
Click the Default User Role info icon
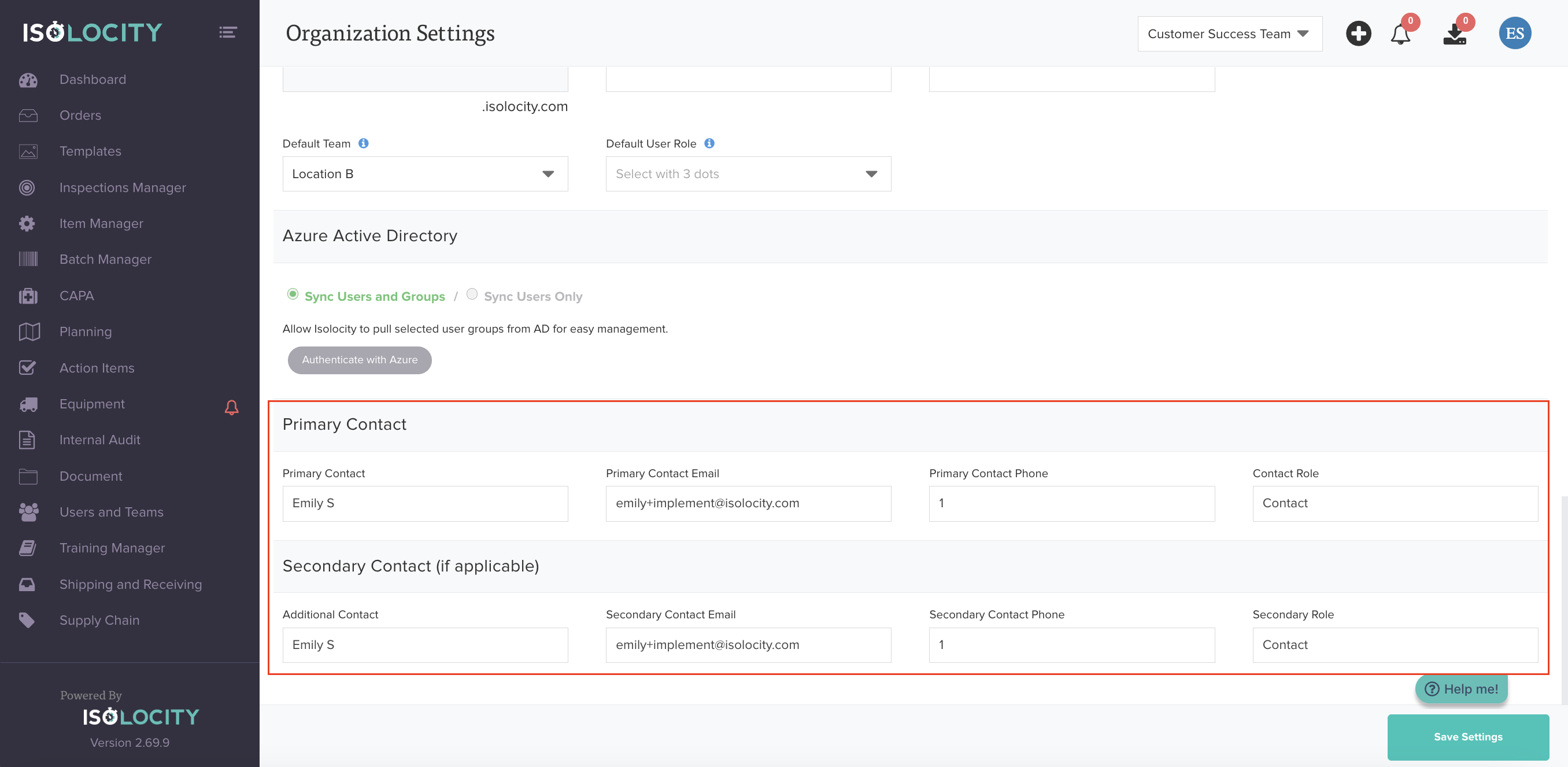point(709,143)
